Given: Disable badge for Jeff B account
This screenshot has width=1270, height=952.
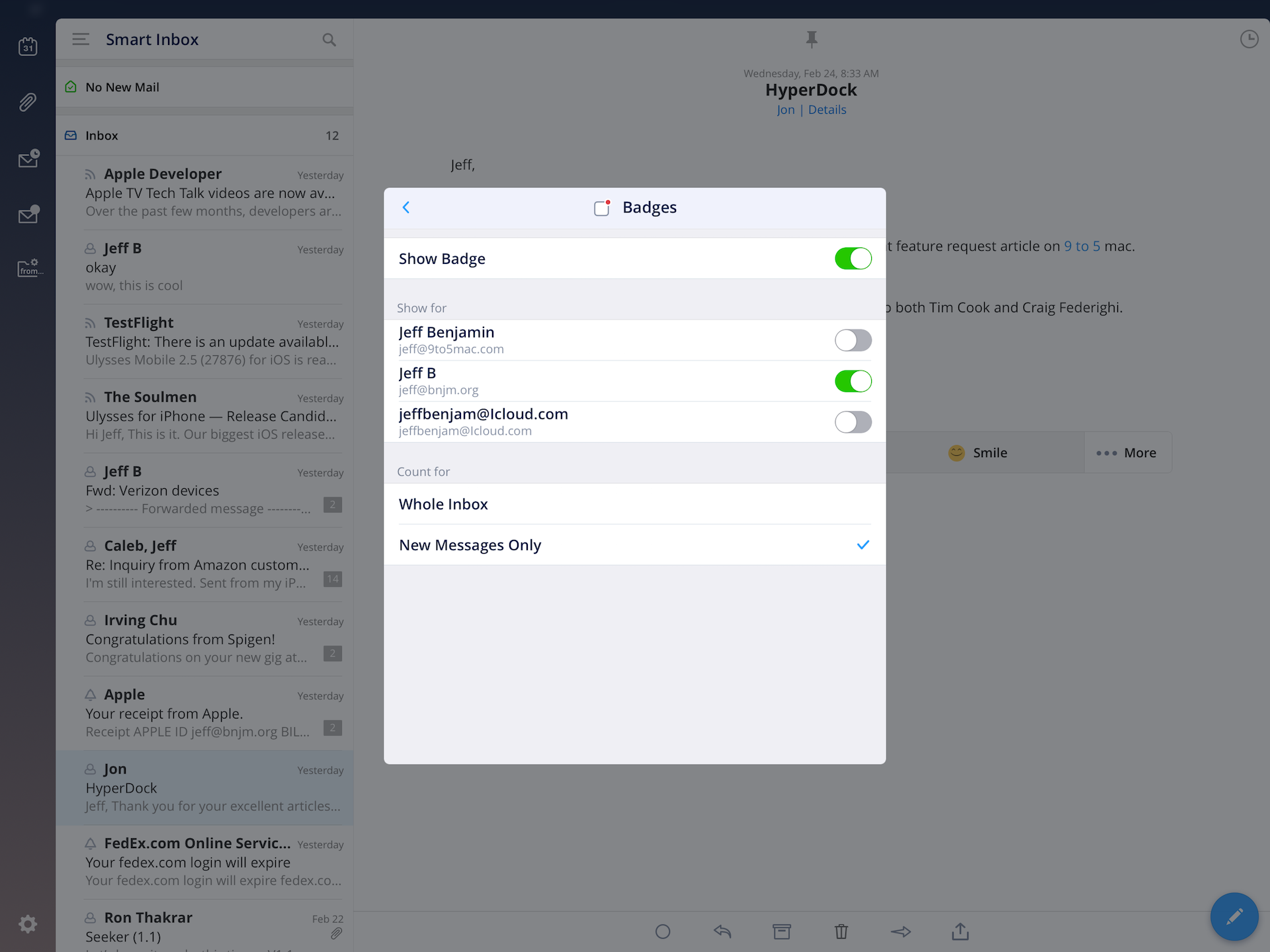Looking at the screenshot, I should pyautogui.click(x=853, y=381).
